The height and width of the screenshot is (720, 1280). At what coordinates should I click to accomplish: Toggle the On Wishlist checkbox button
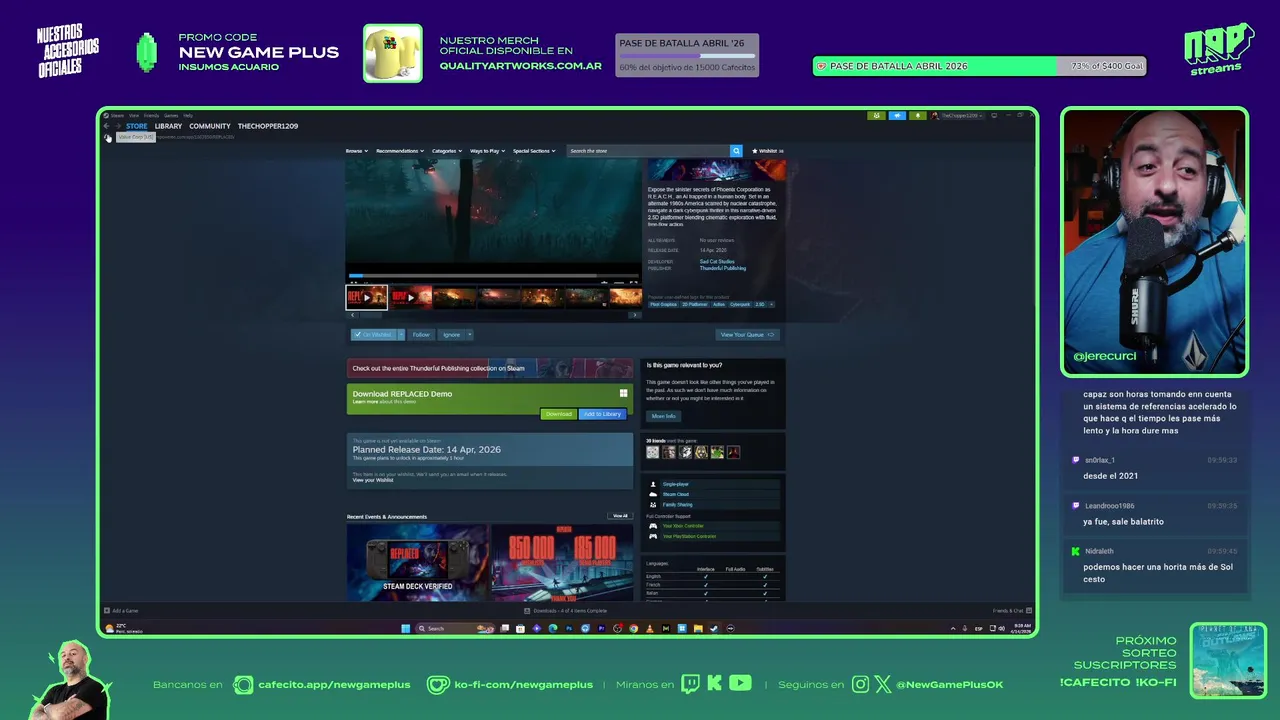373,335
